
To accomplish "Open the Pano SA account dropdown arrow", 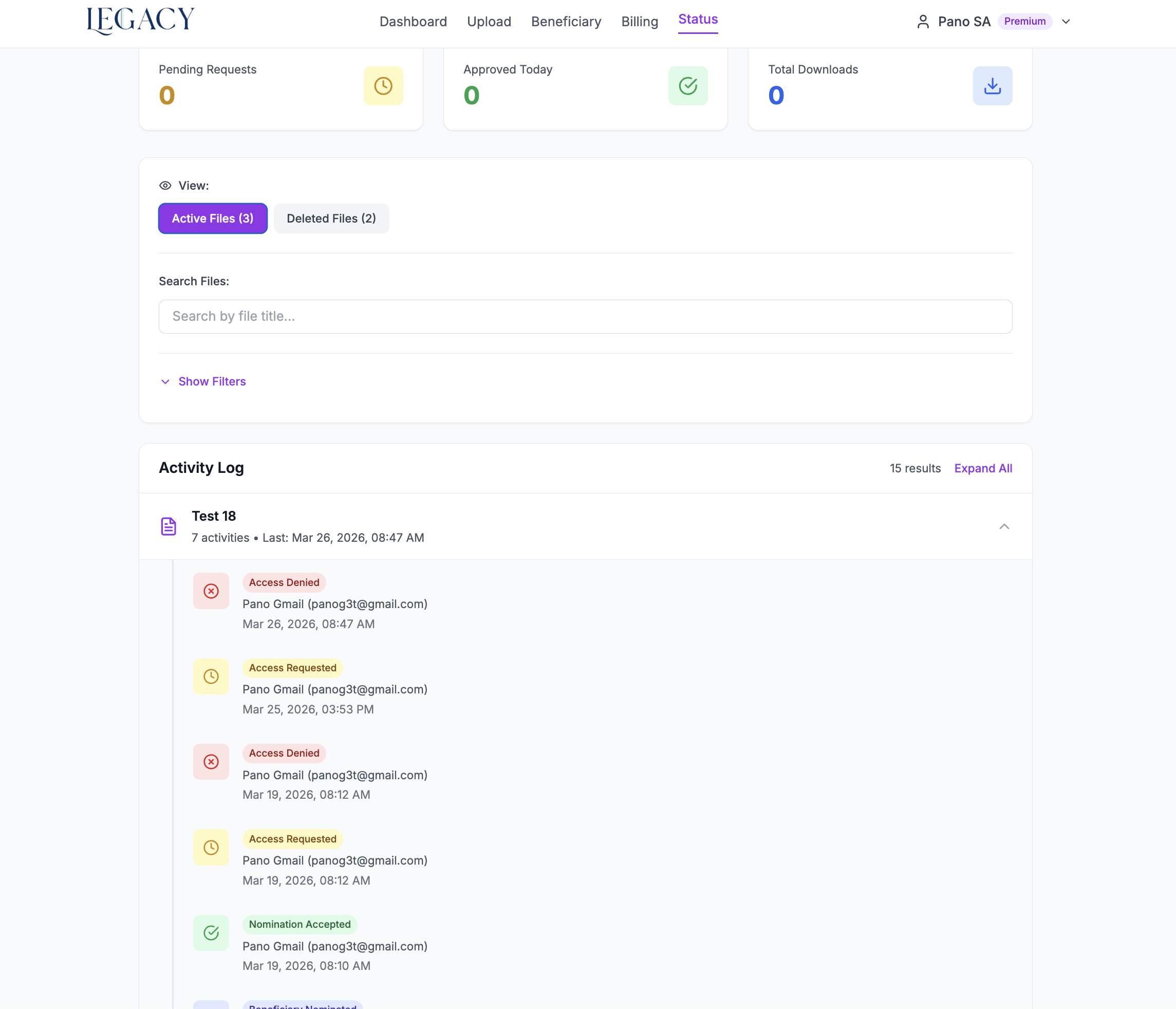I will click(1066, 22).
